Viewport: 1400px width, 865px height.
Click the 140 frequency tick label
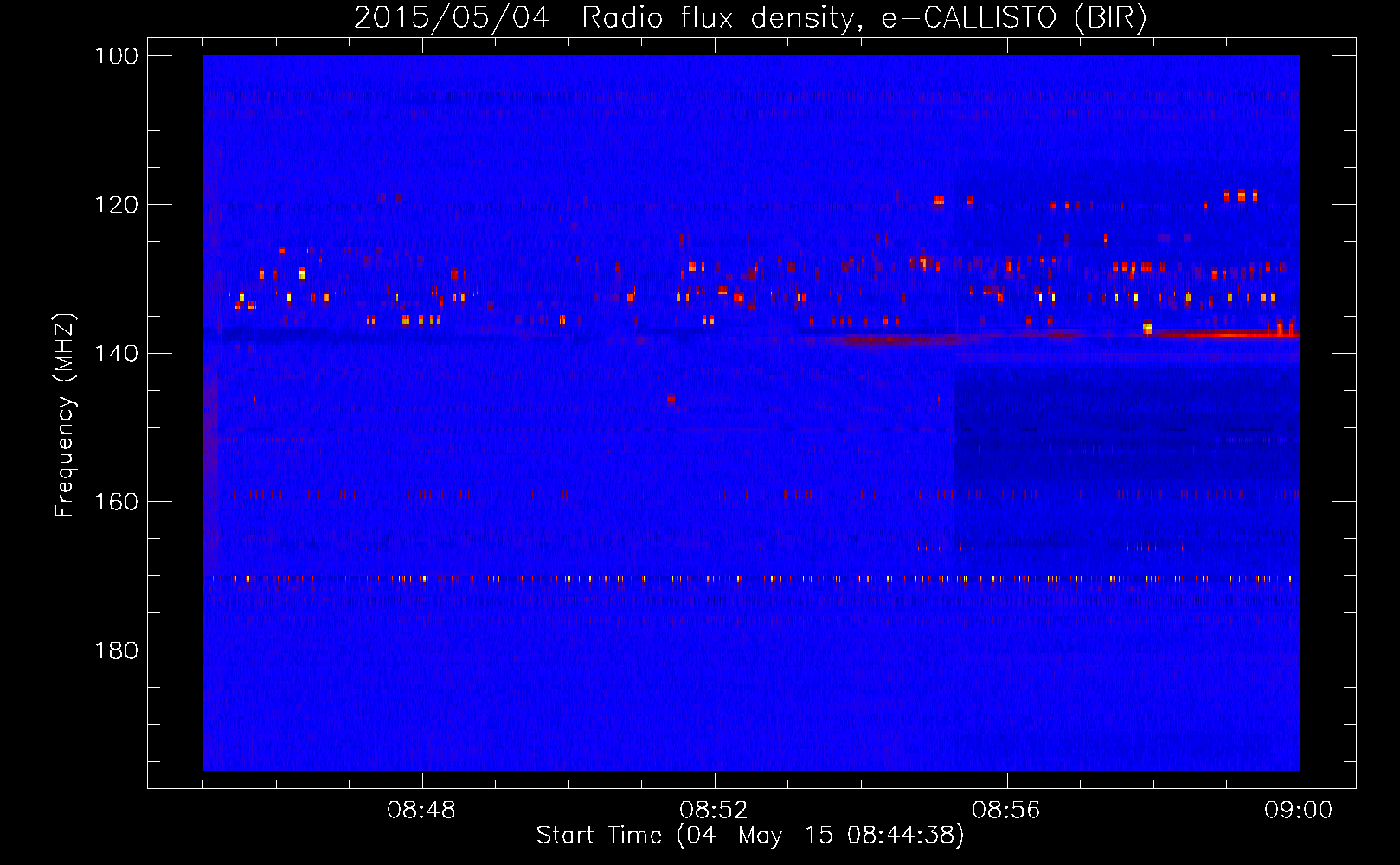(x=116, y=353)
